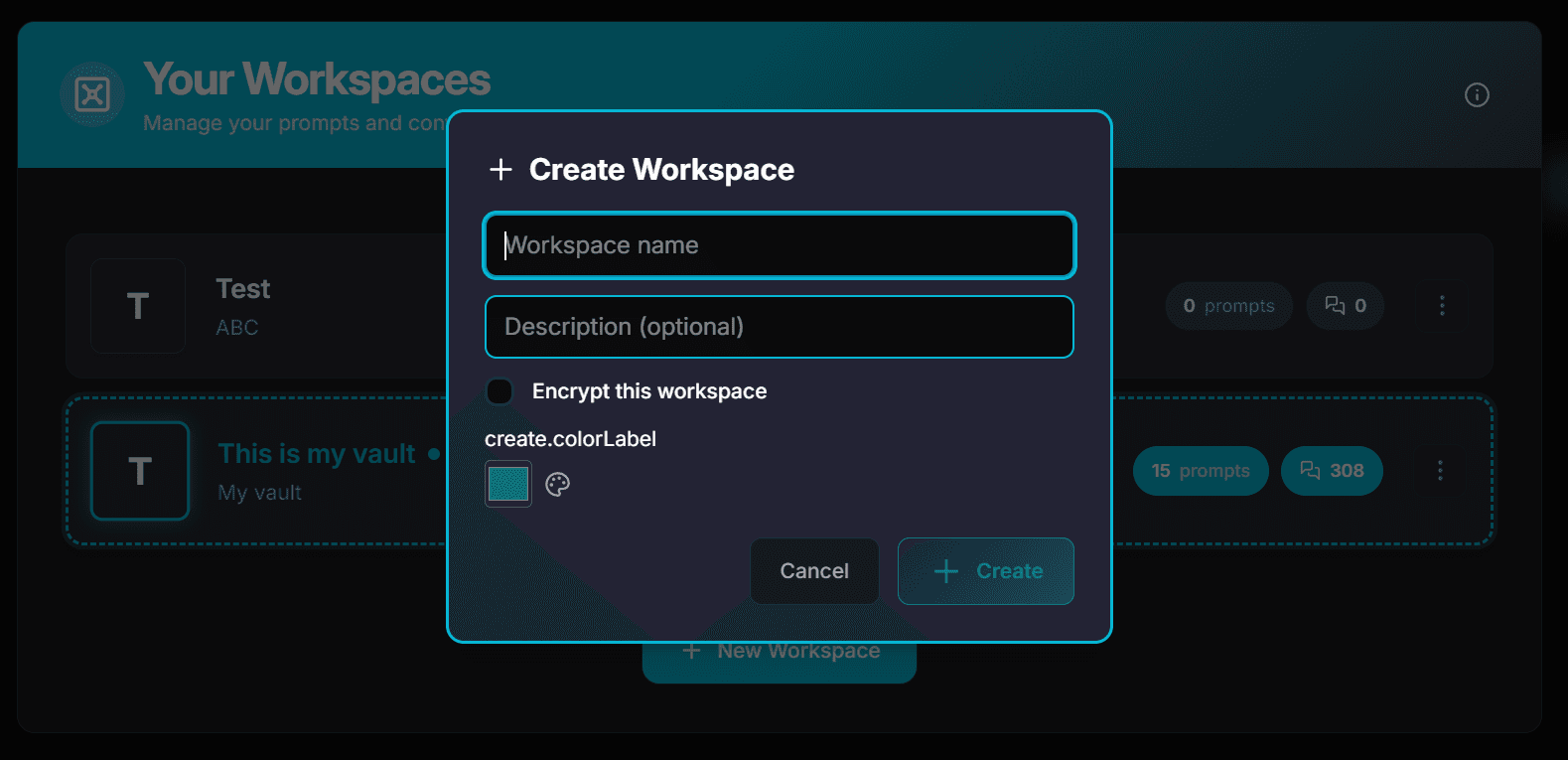The height and width of the screenshot is (760, 1568).
Task: Click the create.colorLabel text
Action: (570, 439)
